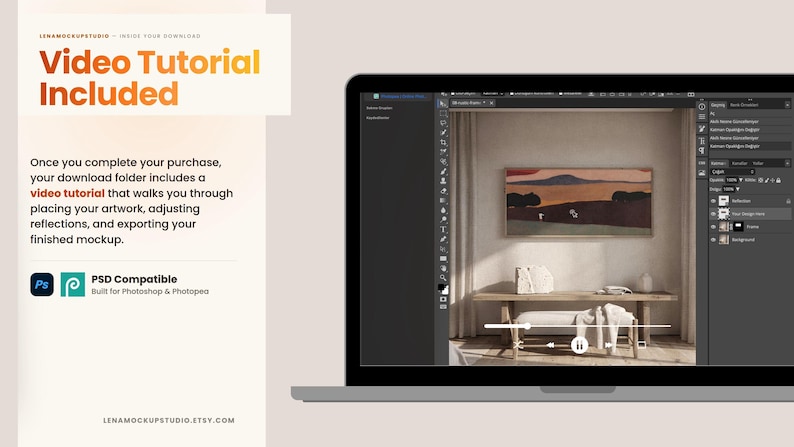
Task: Open the Layers panel menu arrow
Action: coord(787,163)
